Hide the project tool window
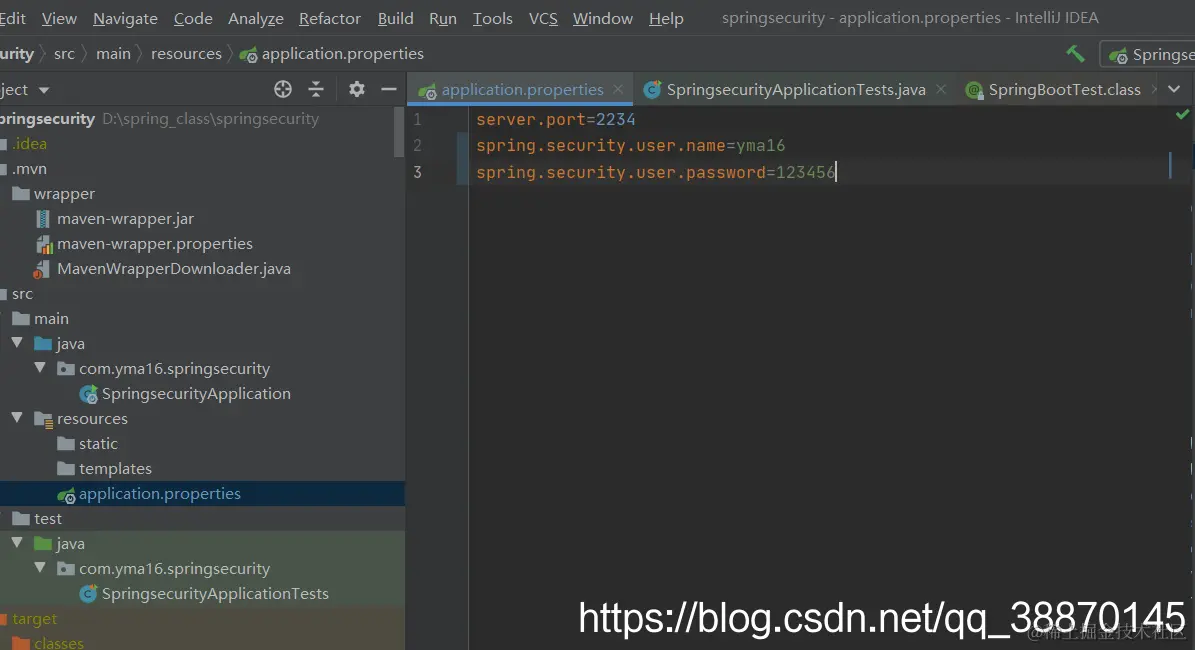 (389, 89)
